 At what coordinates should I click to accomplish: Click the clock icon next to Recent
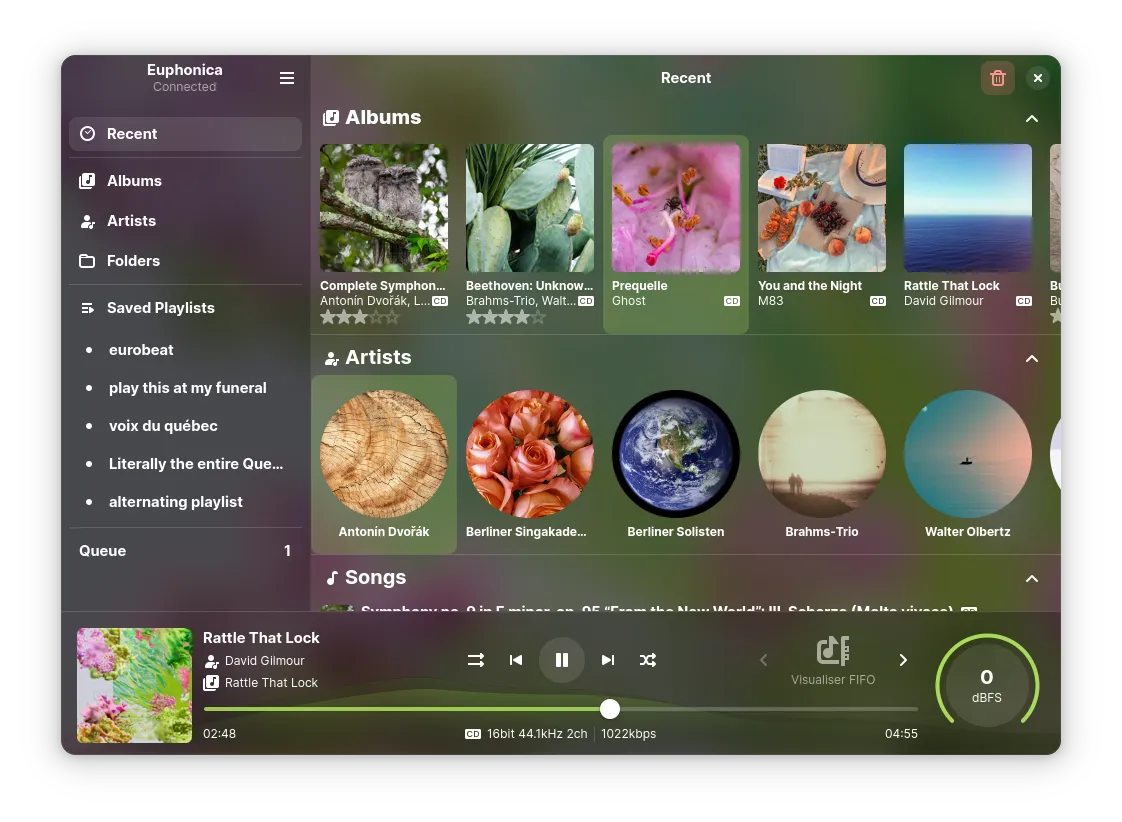(x=88, y=133)
